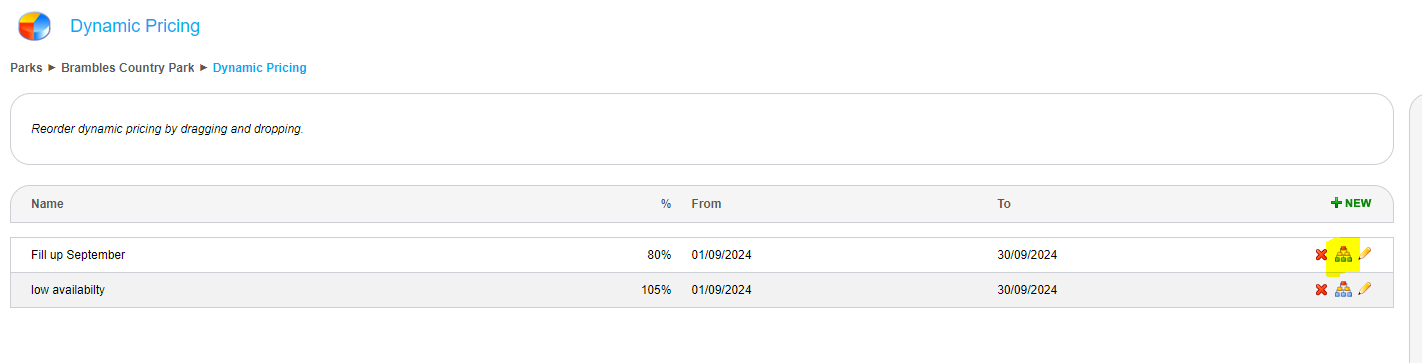Delete the low availabilty pricing rule
Screen dimensions: 1422x363
pyautogui.click(x=1321, y=290)
